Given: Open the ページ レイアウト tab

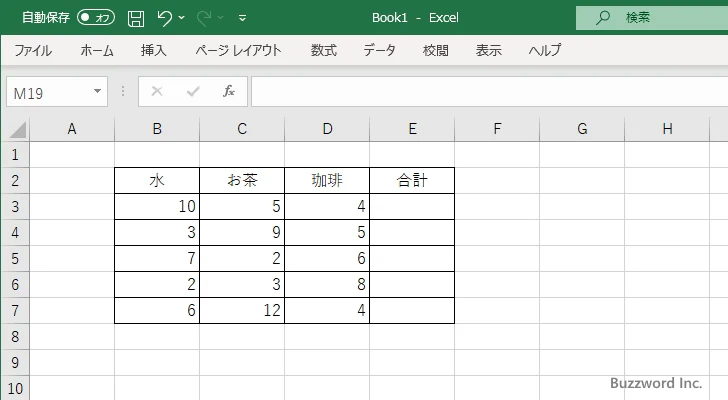Looking at the screenshot, I should pos(238,50).
